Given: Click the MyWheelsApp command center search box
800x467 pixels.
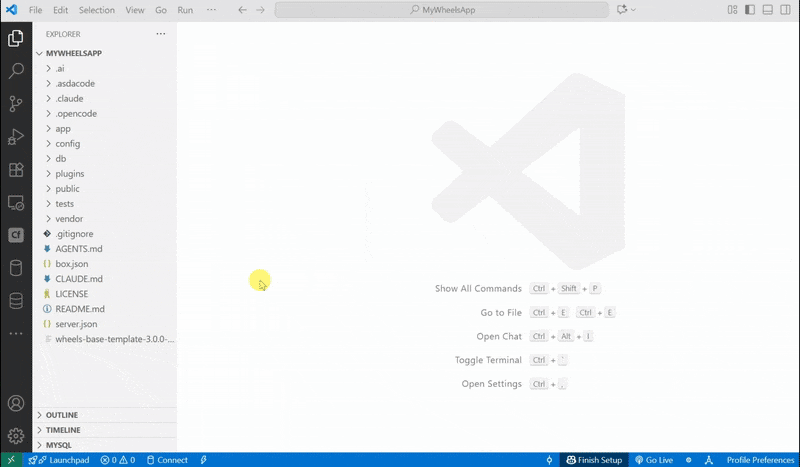Looking at the screenshot, I should (x=442, y=10).
